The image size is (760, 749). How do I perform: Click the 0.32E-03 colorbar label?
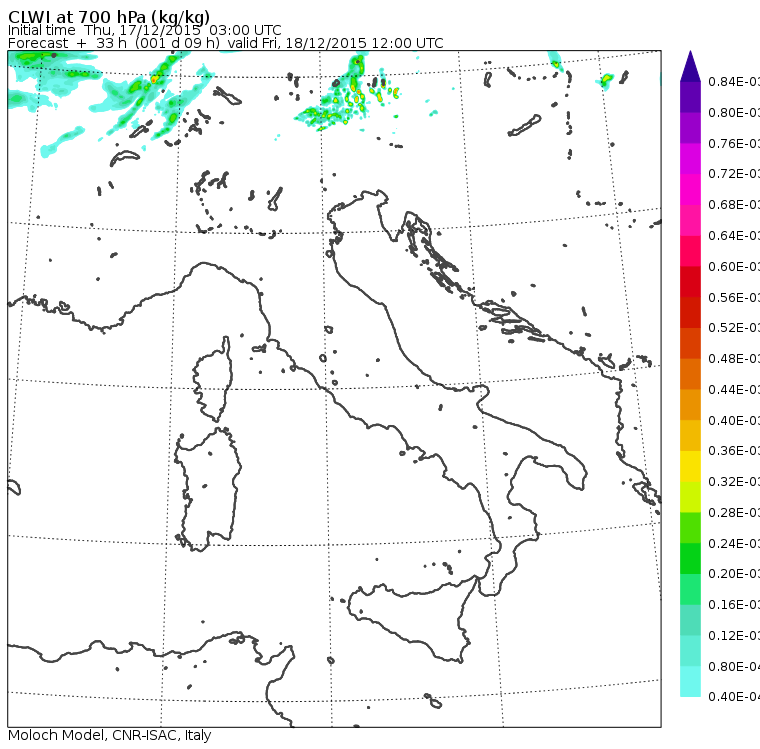pyautogui.click(x=734, y=482)
